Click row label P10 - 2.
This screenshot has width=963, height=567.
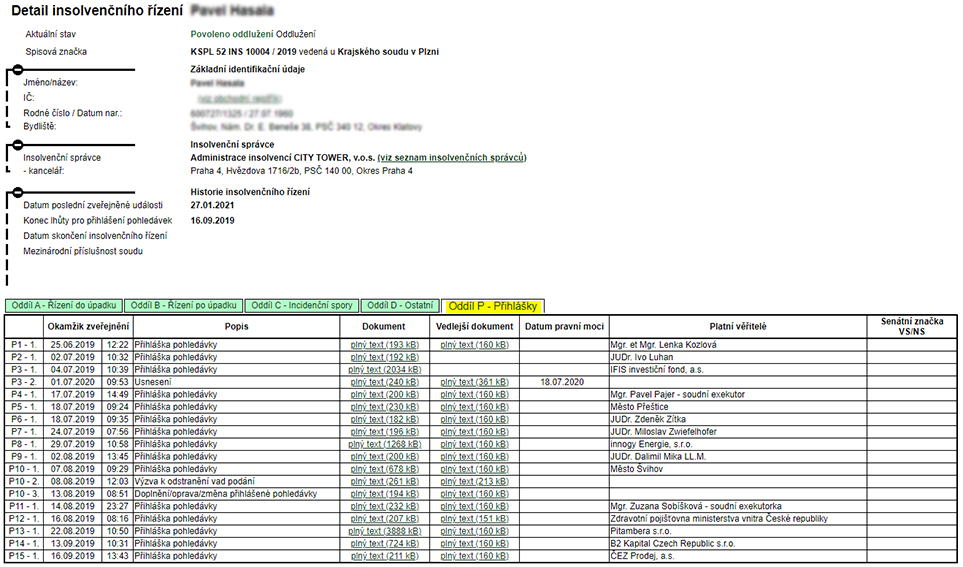point(24,481)
